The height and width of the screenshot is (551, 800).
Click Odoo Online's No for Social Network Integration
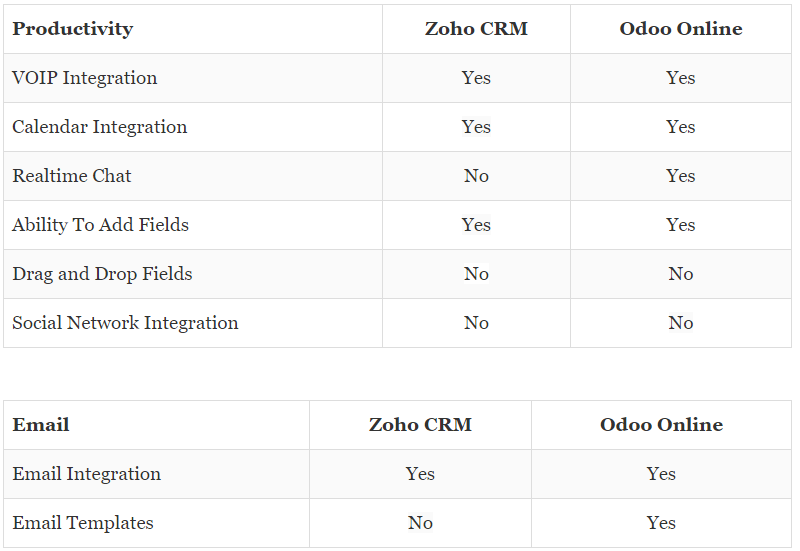(680, 323)
